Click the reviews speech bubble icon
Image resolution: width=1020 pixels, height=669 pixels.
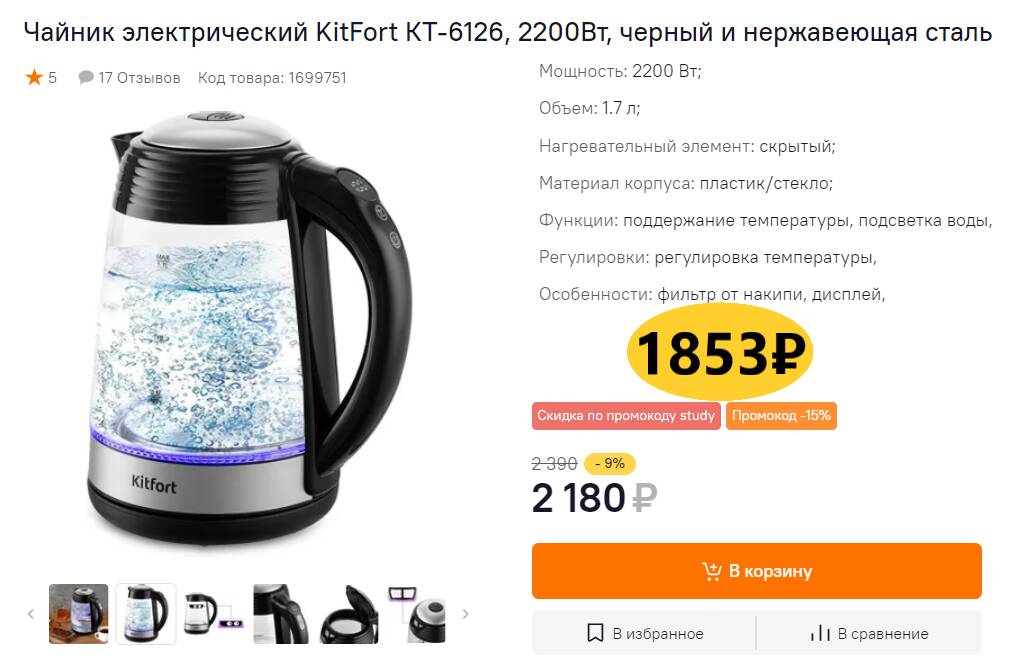point(86,77)
